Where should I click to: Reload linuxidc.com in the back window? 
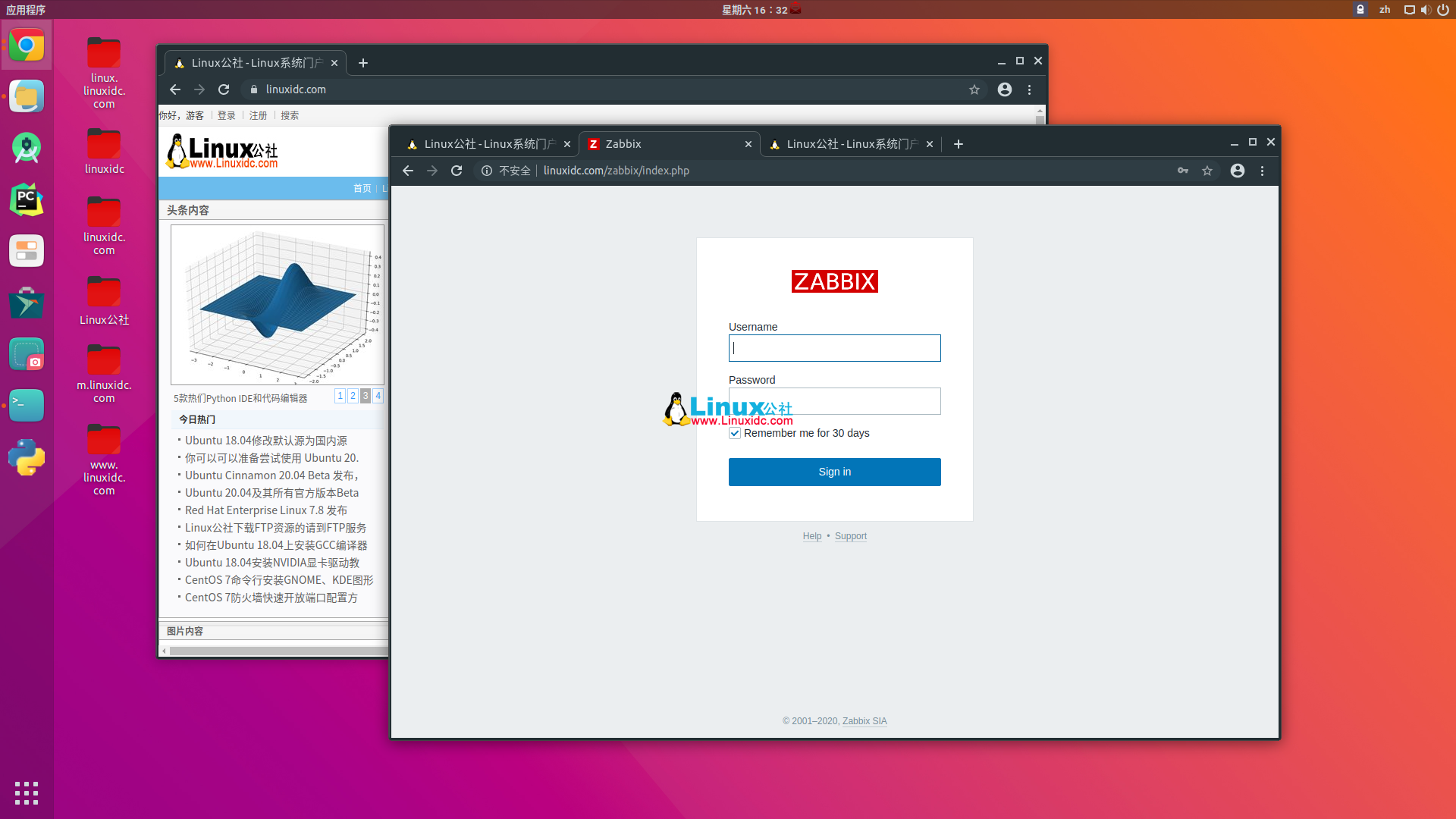[x=224, y=89]
